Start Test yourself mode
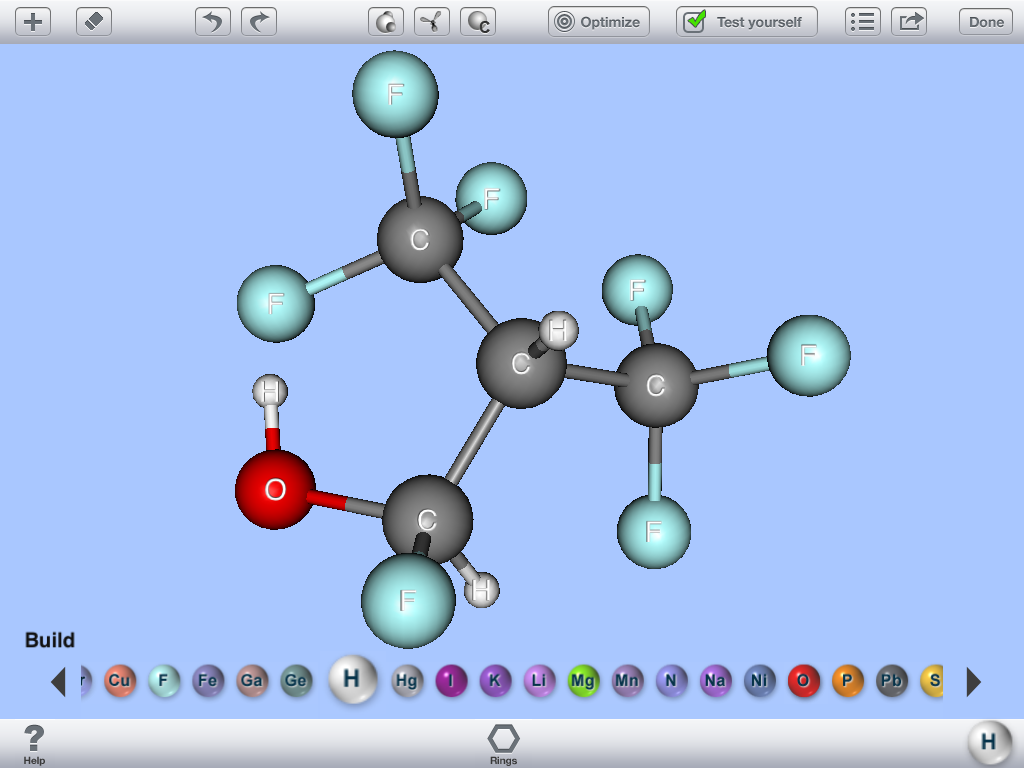Screen dimensions: 1024x768 [x=745, y=21]
